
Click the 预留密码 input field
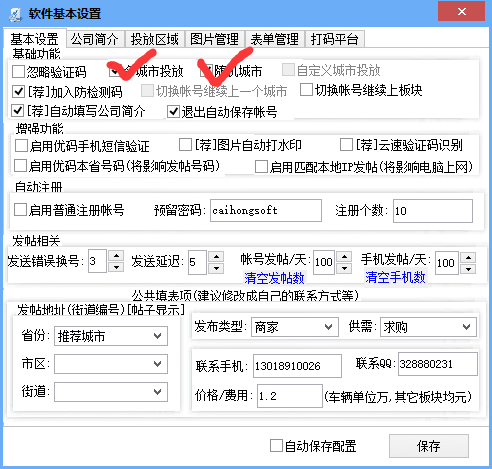(x=266, y=210)
